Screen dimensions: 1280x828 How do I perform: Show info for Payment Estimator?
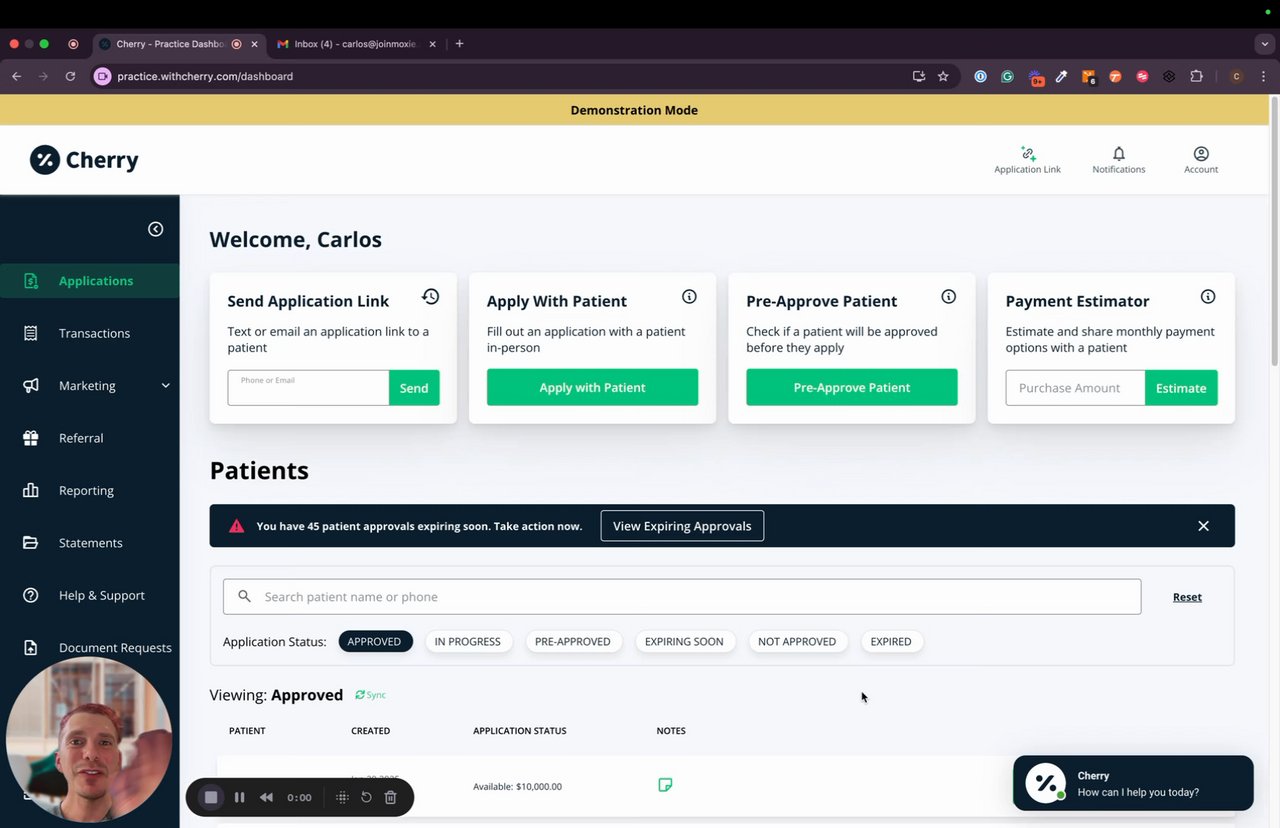[x=1208, y=297]
